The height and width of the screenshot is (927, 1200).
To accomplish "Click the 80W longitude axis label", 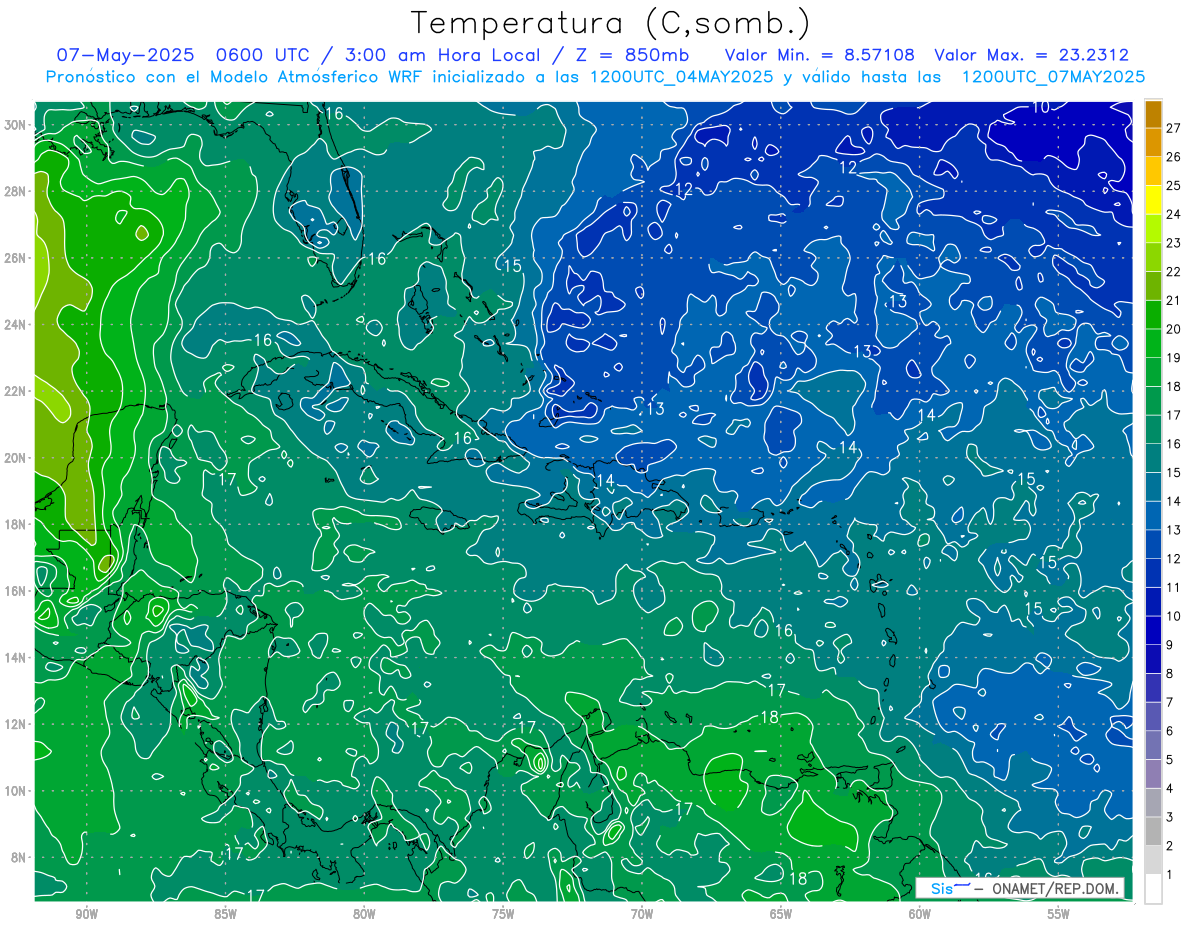I will tap(364, 914).
